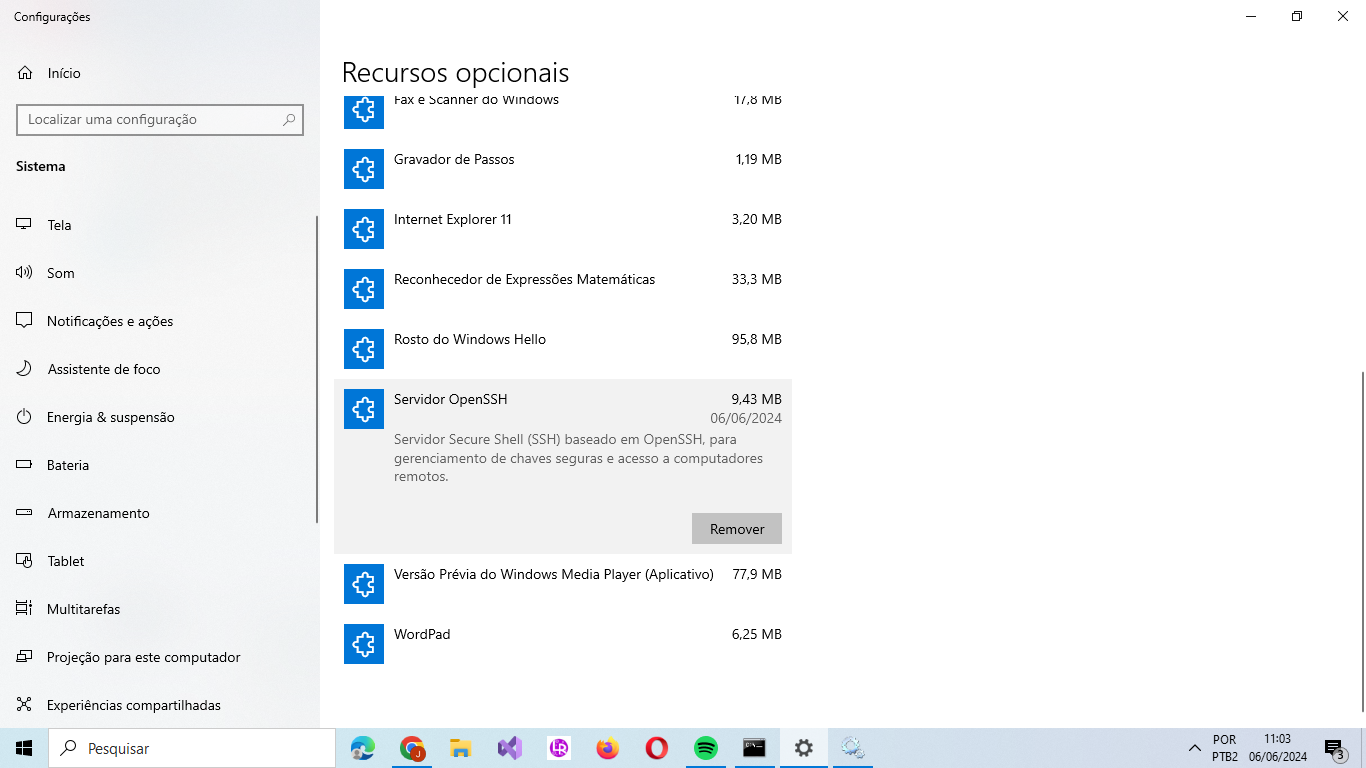
Task: Click the optional features list scrollbar
Action: [x=1362, y=540]
